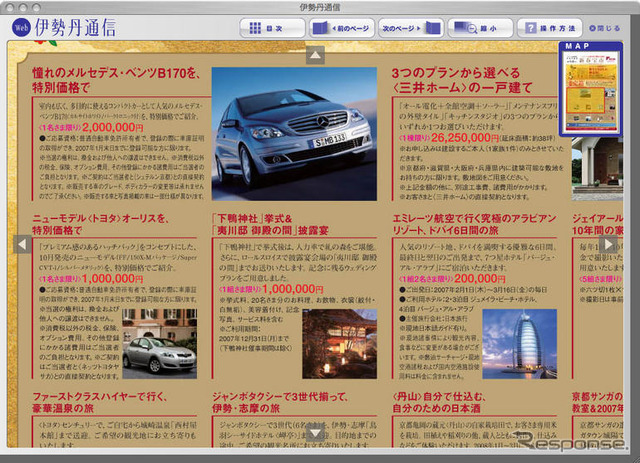Open the 操作方法 help button
640x463 pixels.
coord(550,28)
